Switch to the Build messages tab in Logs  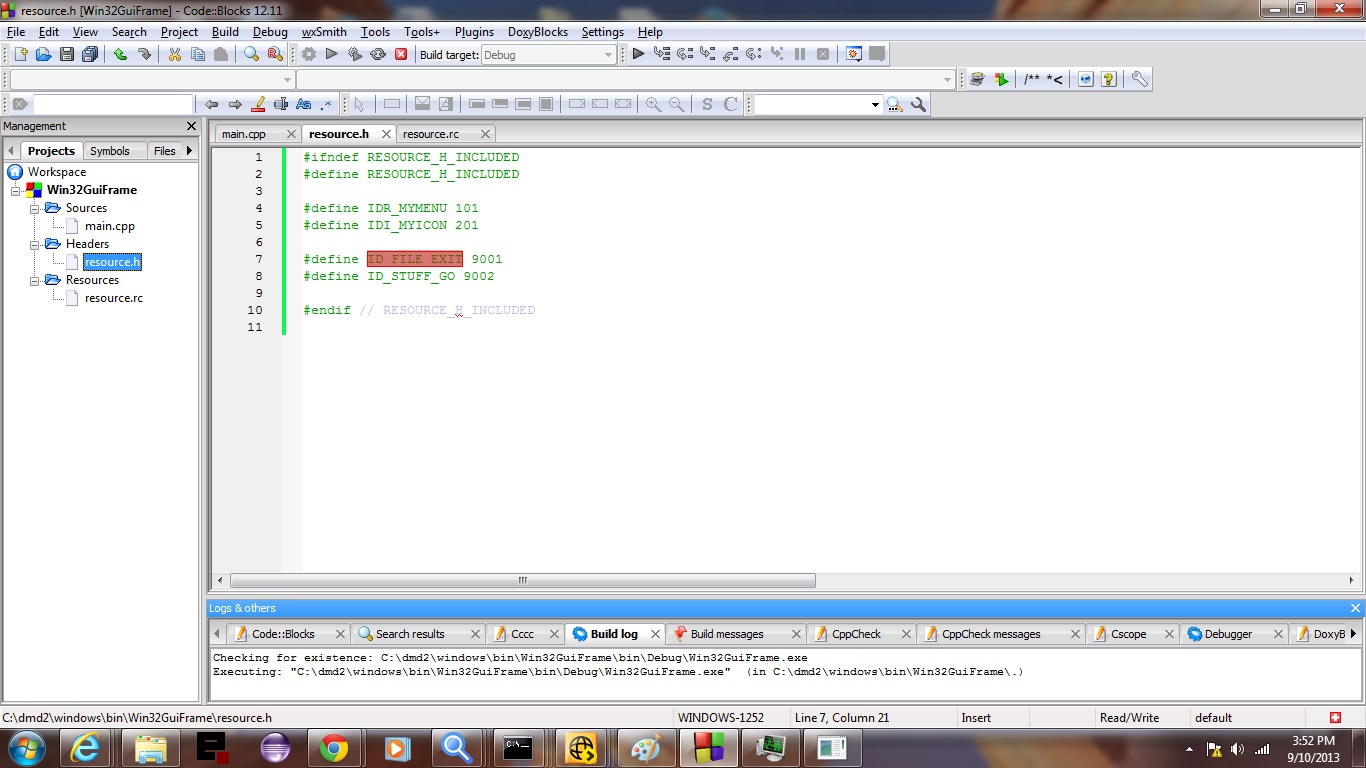pos(728,633)
